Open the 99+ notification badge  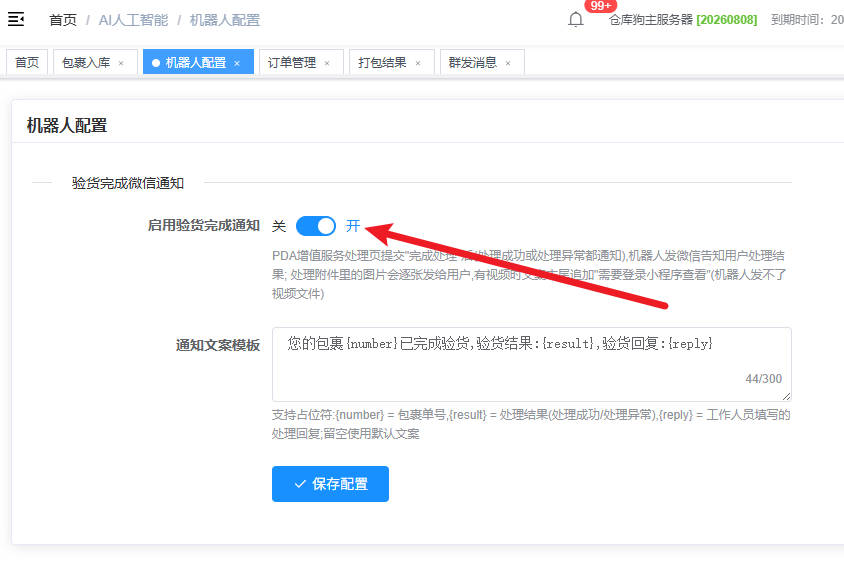[600, 6]
